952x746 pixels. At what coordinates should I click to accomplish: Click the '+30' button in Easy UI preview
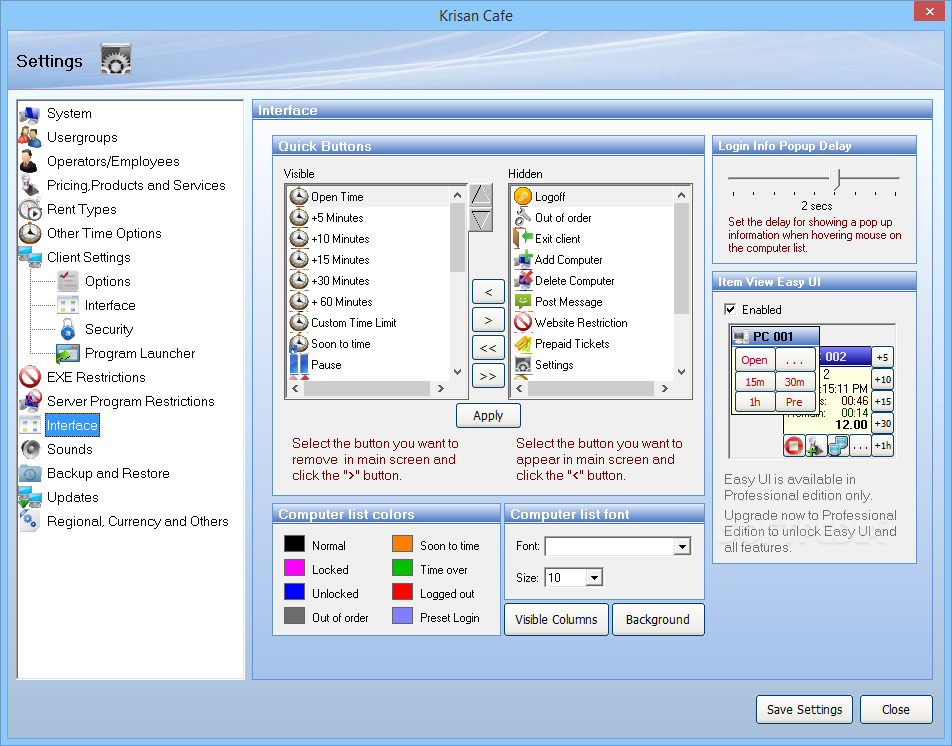[x=882, y=424]
